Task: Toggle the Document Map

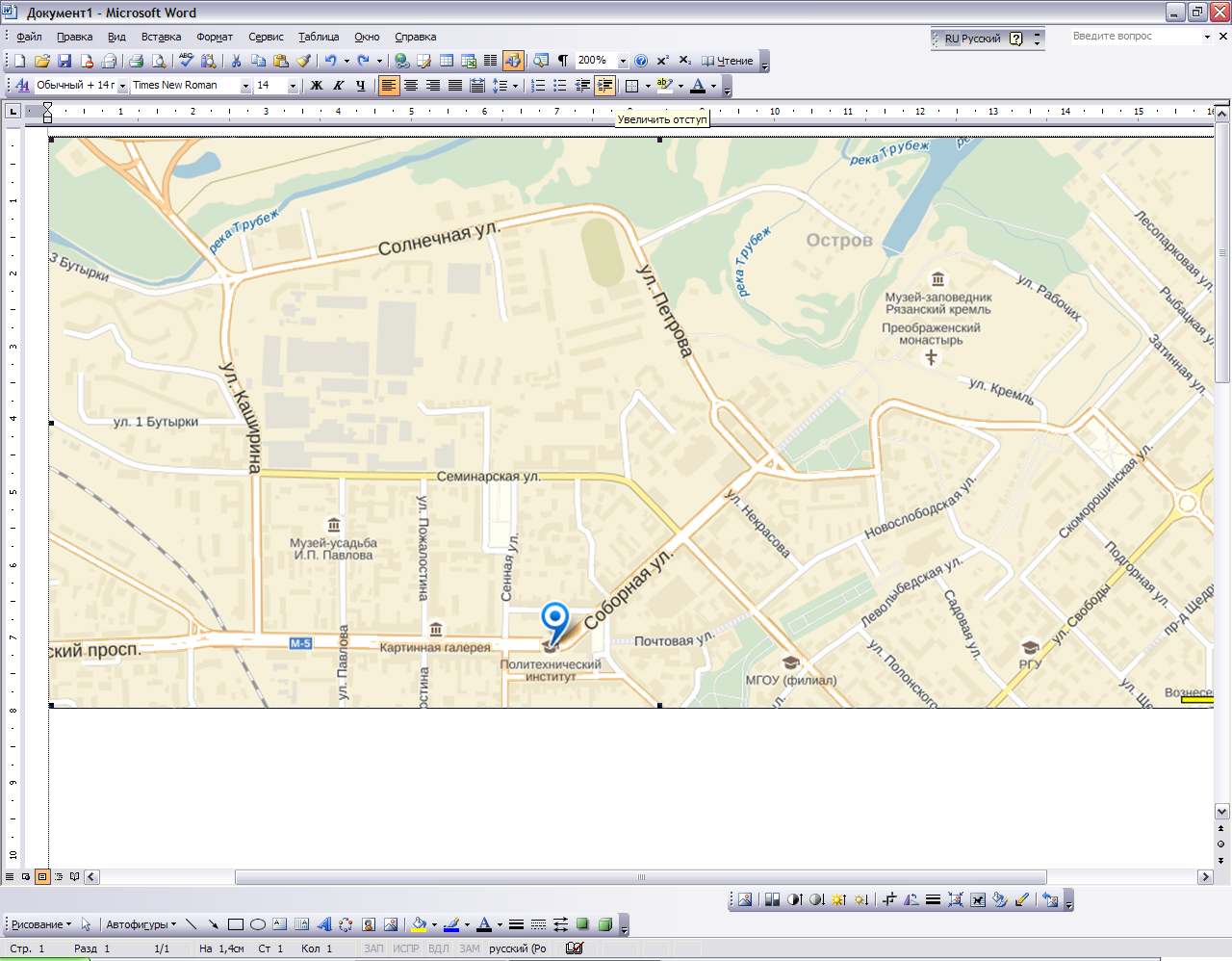Action: coord(541,61)
